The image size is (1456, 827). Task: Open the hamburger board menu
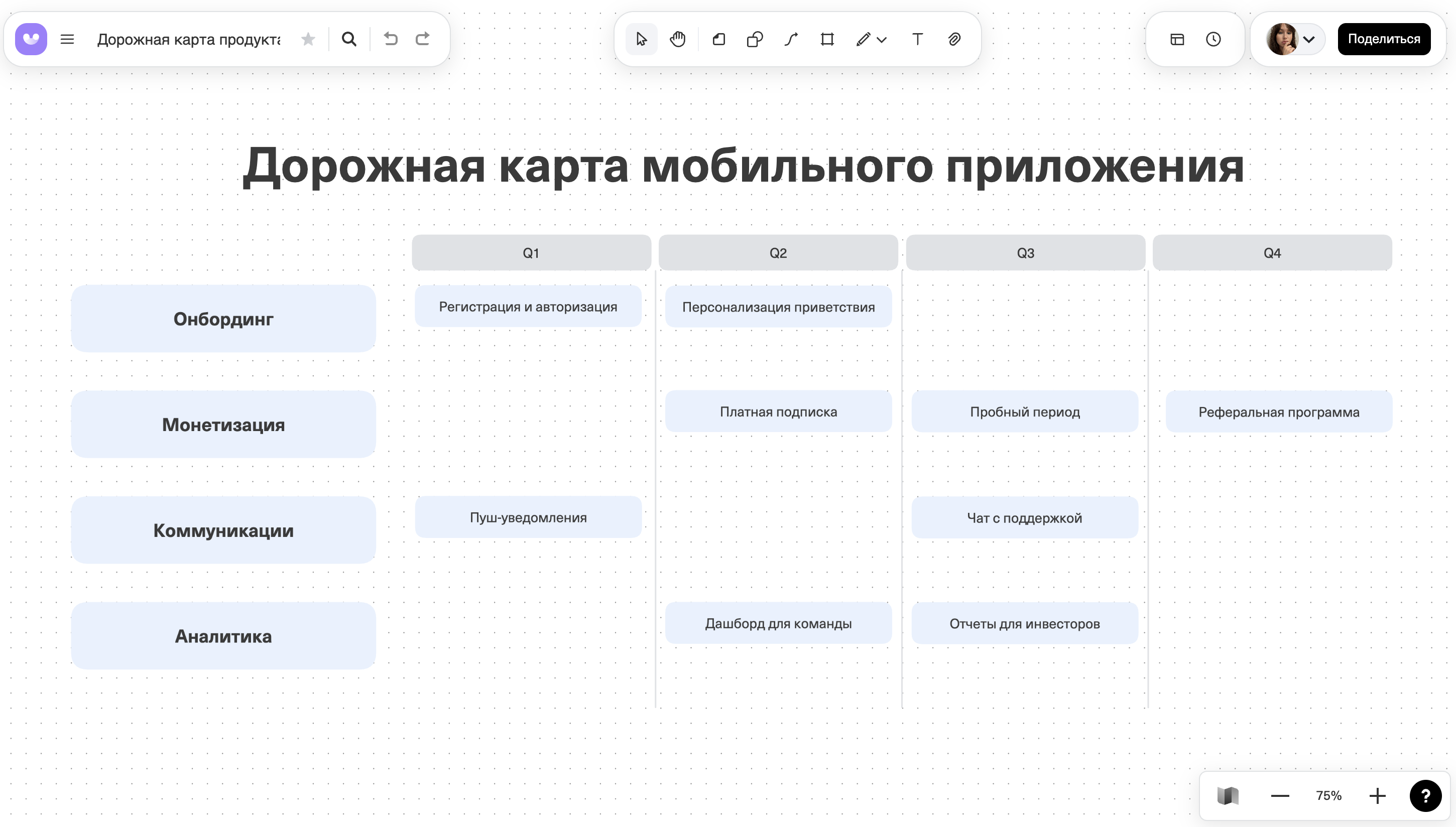click(67, 39)
